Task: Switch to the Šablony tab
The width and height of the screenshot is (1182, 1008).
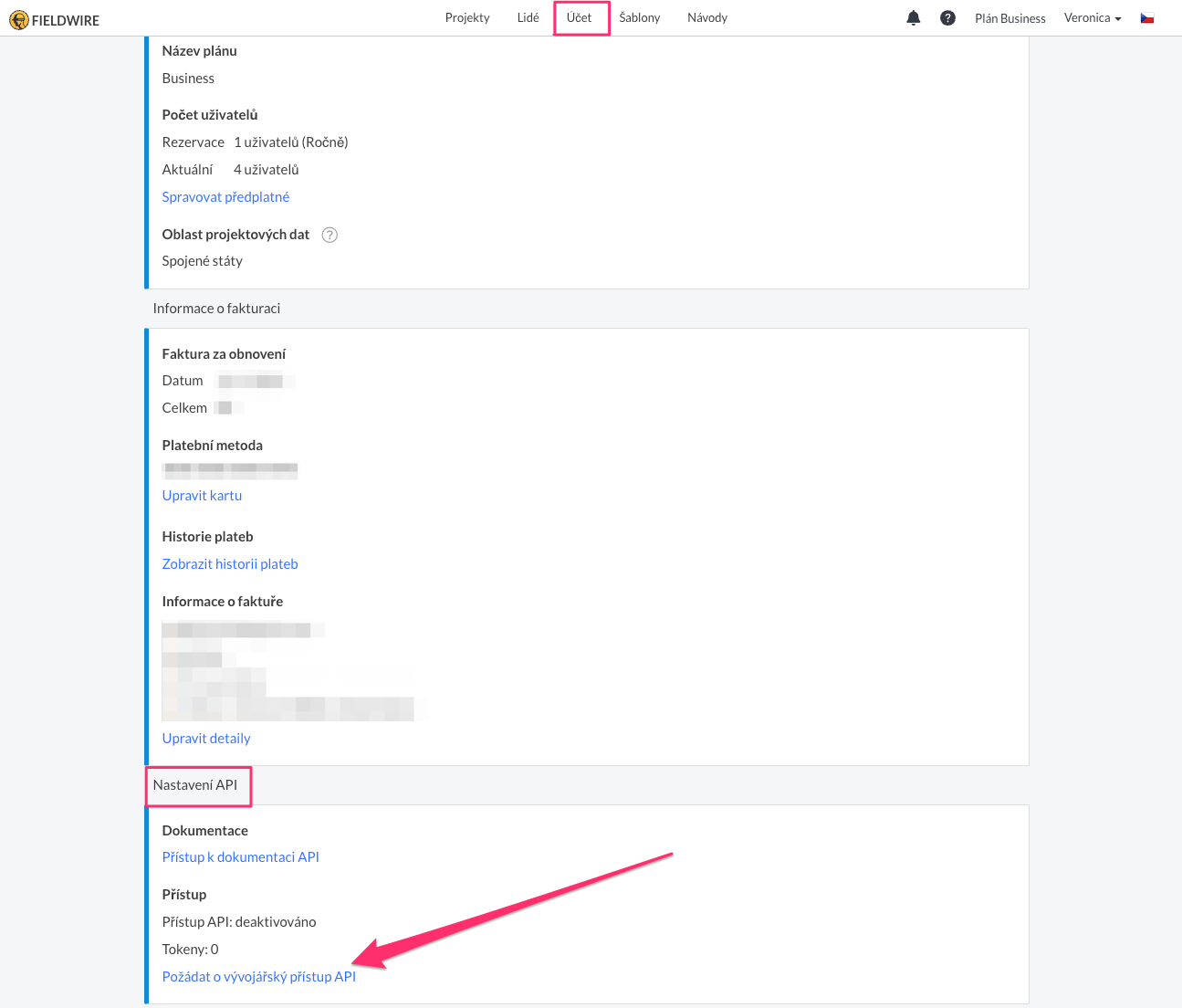Action: [x=639, y=18]
